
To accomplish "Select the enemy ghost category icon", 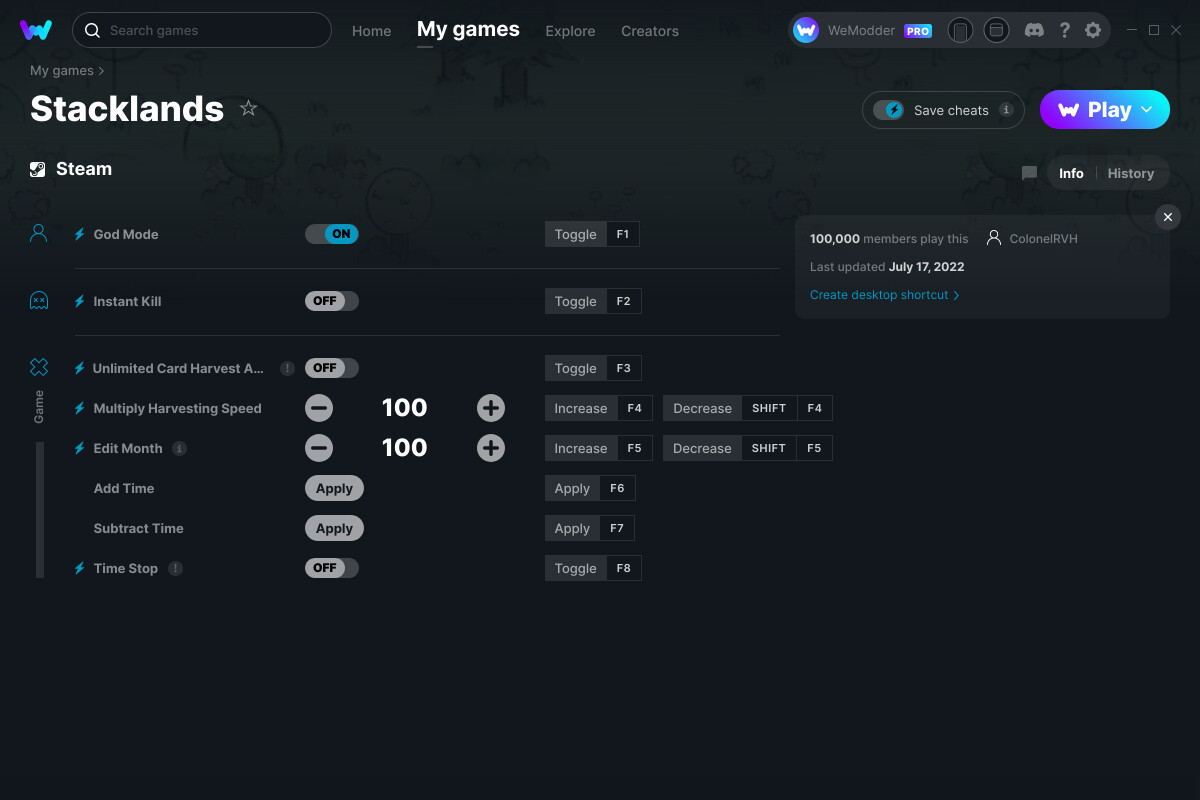I will (39, 301).
